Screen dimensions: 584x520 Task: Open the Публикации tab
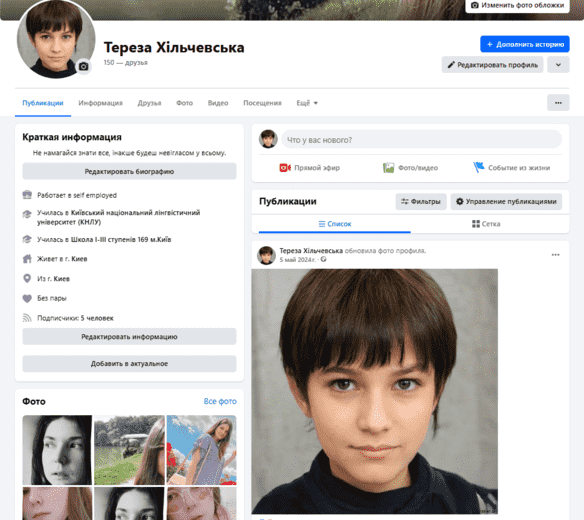43,103
